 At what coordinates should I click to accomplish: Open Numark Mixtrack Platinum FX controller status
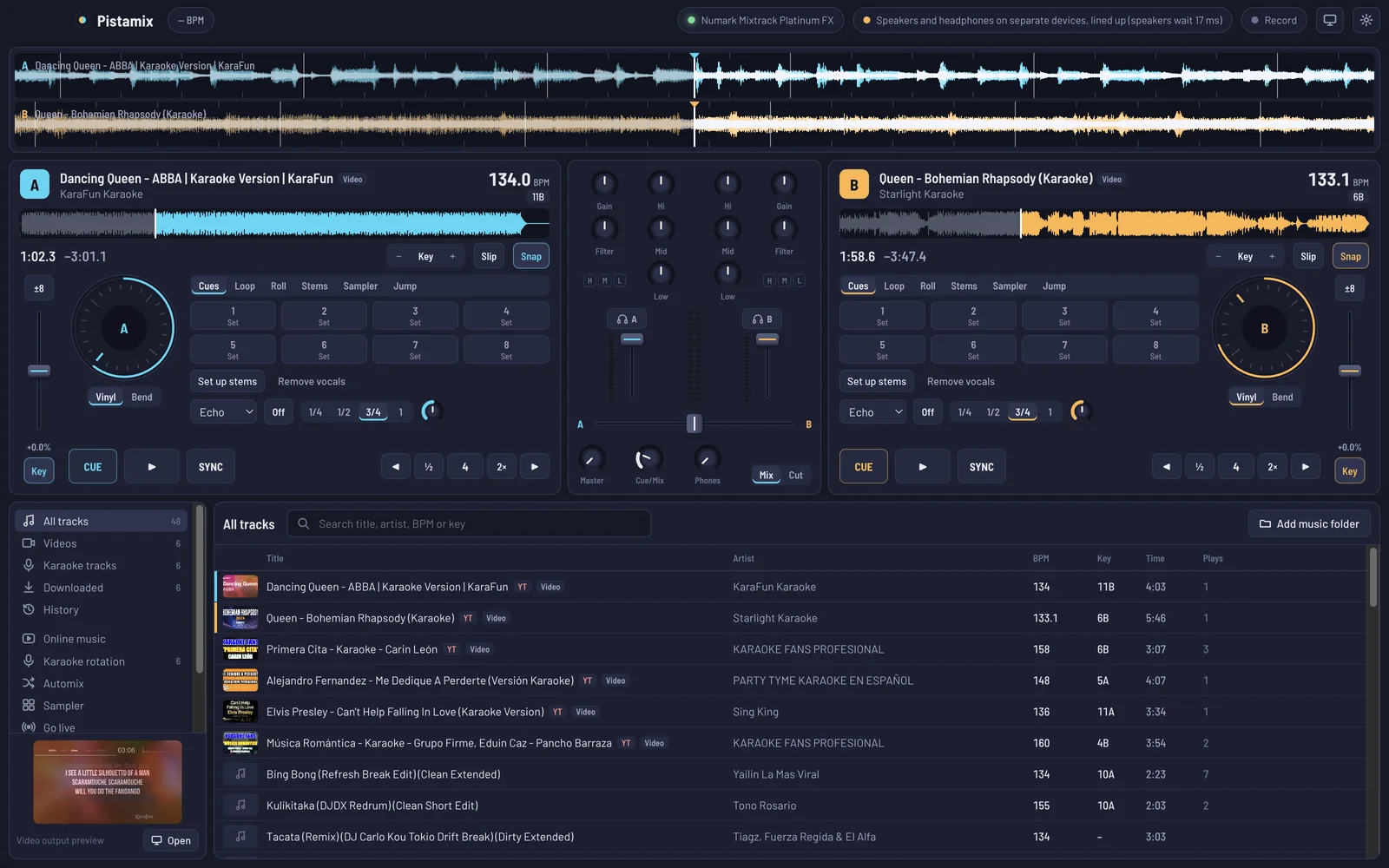point(760,20)
